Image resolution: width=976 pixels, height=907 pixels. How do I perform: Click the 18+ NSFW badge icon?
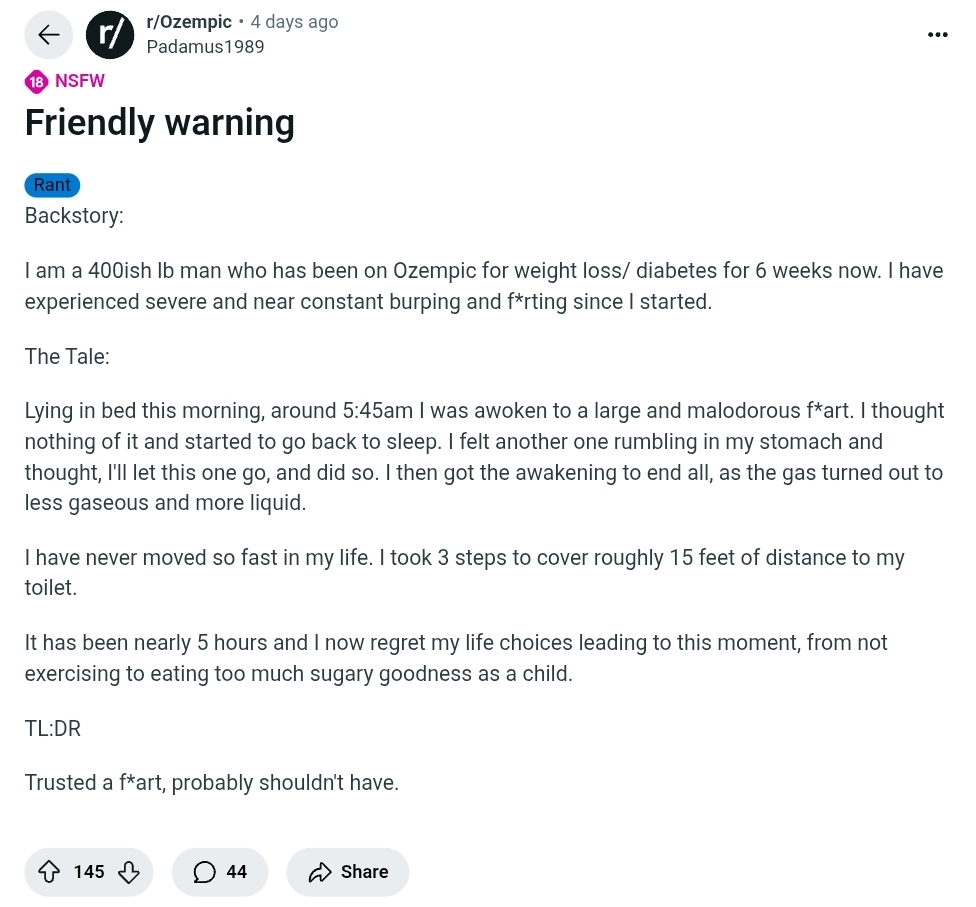(37, 82)
